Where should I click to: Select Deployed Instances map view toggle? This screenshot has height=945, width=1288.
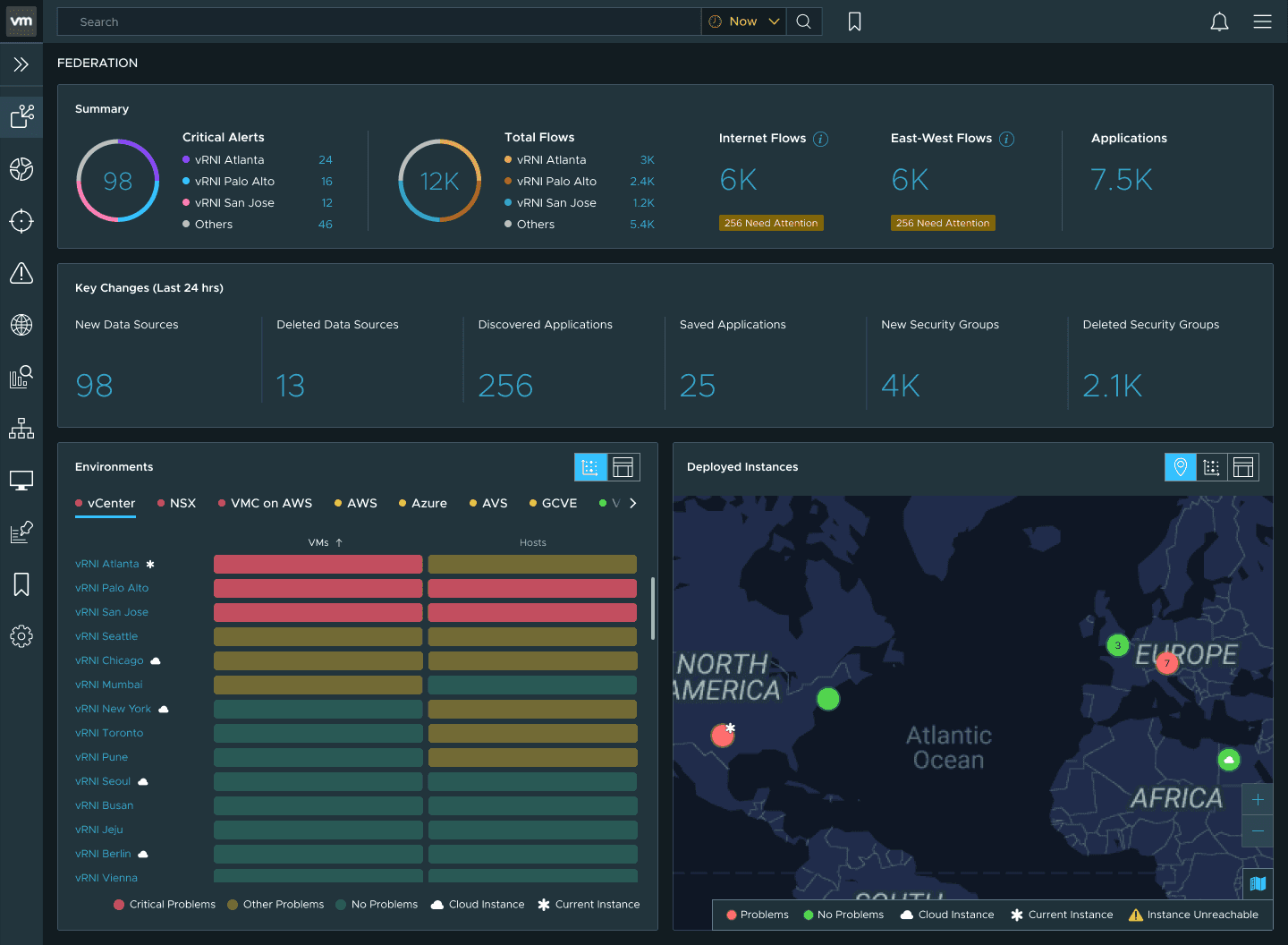tap(1181, 467)
